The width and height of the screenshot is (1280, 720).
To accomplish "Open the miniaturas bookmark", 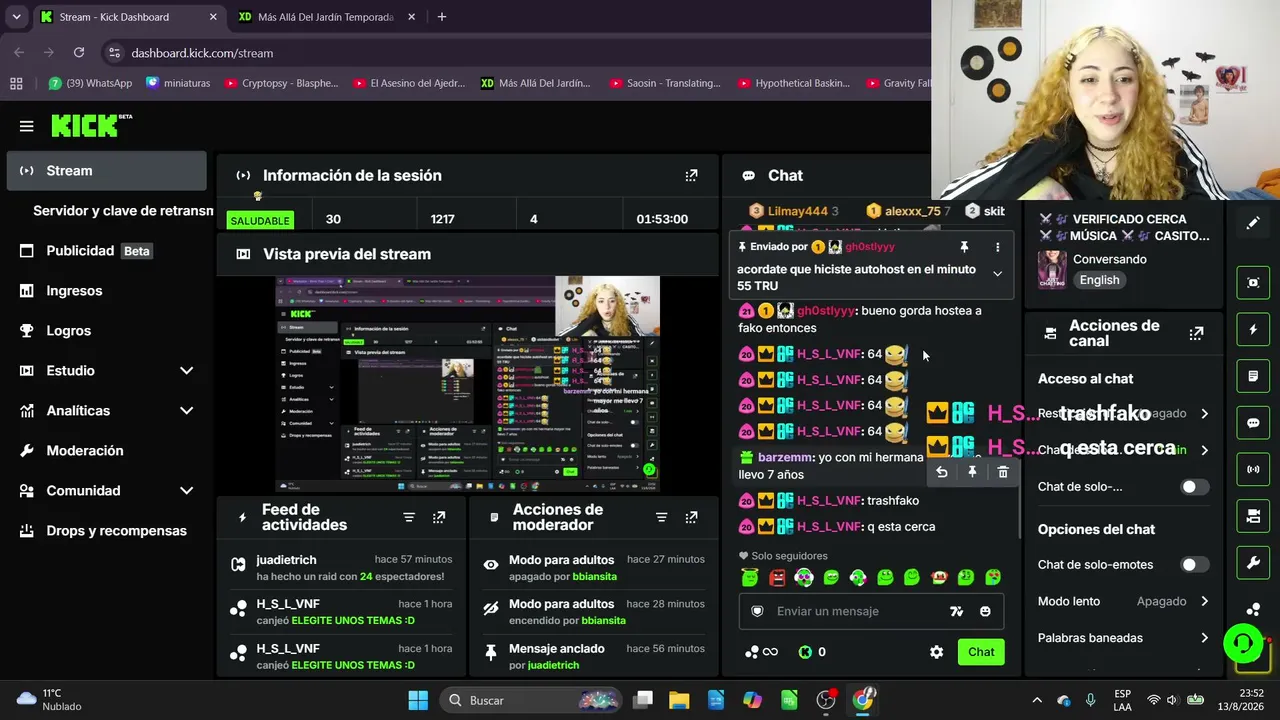I will pyautogui.click(x=178, y=83).
